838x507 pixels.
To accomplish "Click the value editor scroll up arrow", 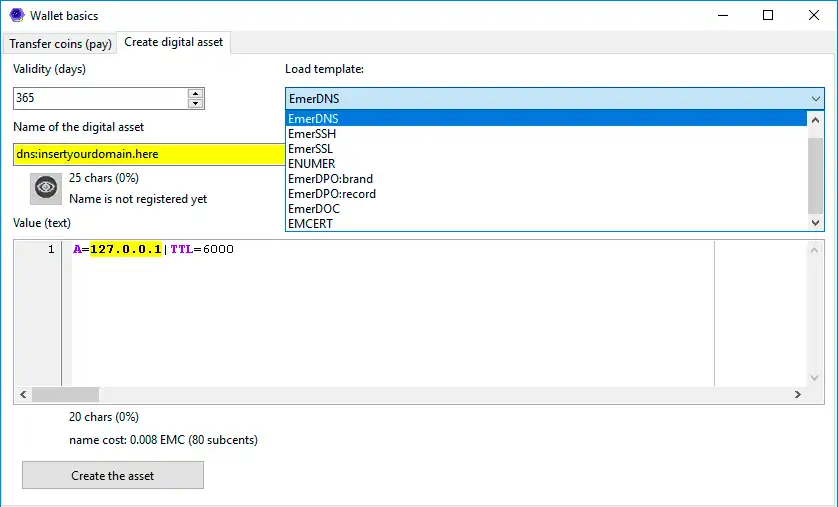I will [814, 249].
